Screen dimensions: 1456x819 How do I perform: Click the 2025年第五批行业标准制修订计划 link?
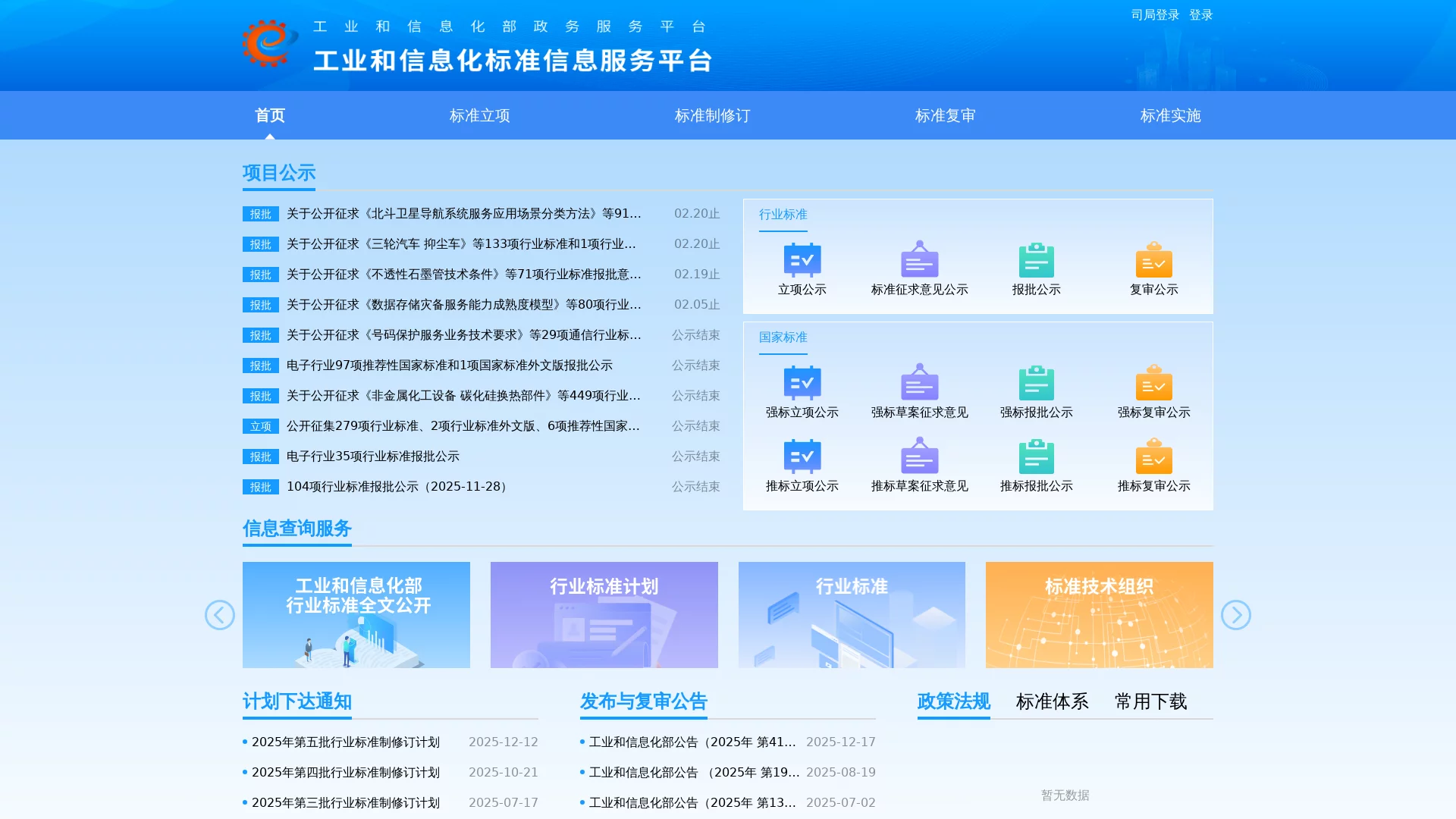point(346,742)
